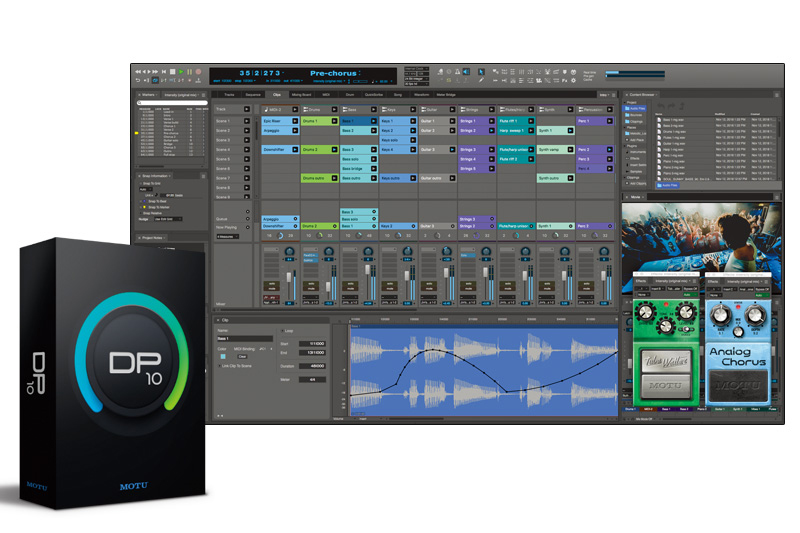Viewport: 800px width, 533px height.
Task: Toggle the audible mode speaker icon
Action: 466,72
